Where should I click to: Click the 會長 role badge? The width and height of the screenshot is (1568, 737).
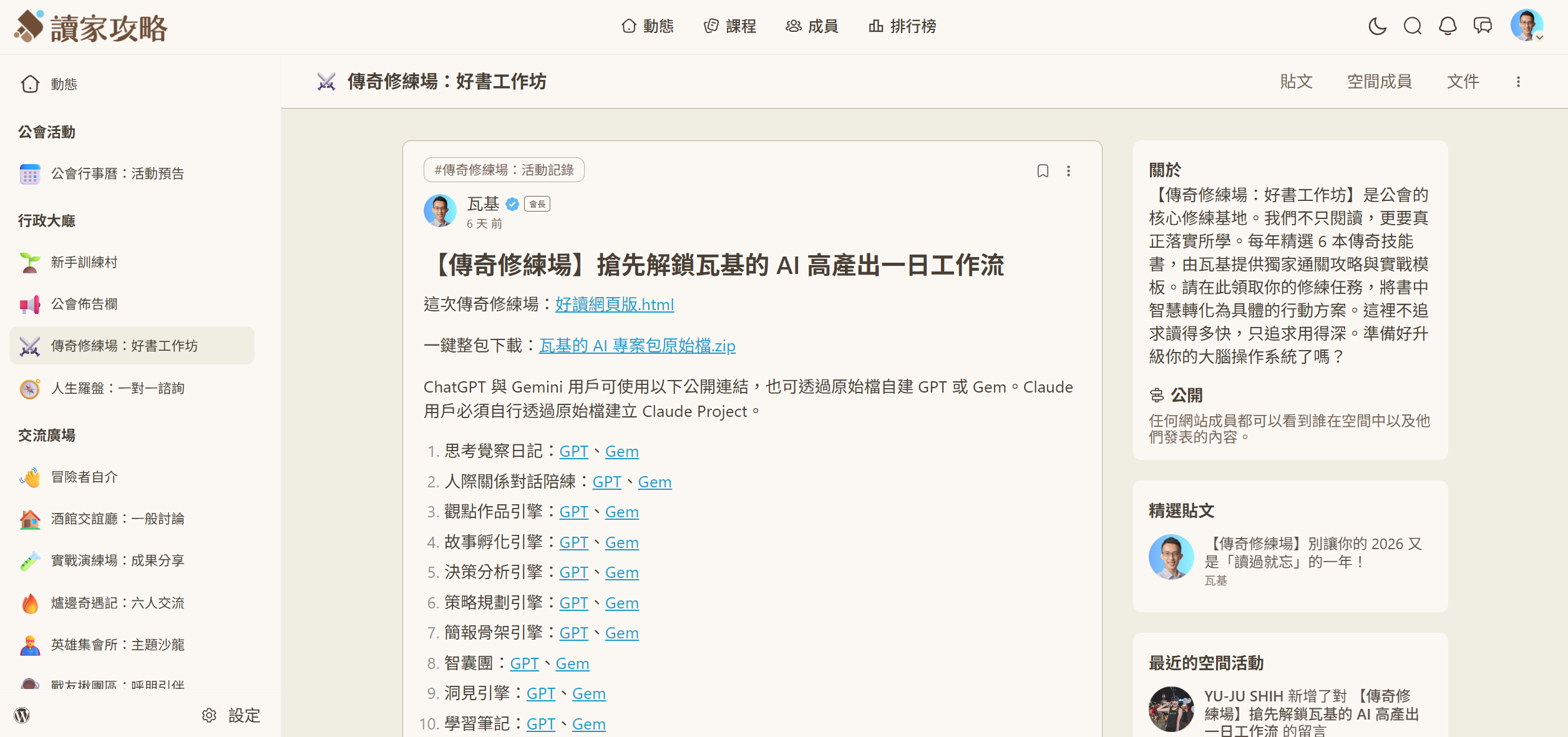click(x=537, y=204)
